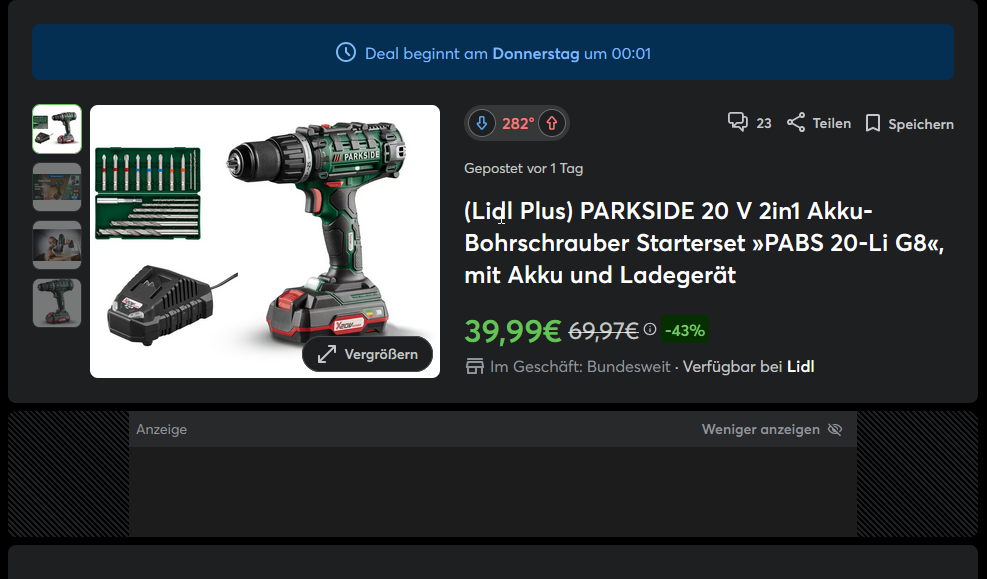Image resolution: width=987 pixels, height=579 pixels.
Task: Hide the ad using the eye-off icon
Action: [835, 429]
